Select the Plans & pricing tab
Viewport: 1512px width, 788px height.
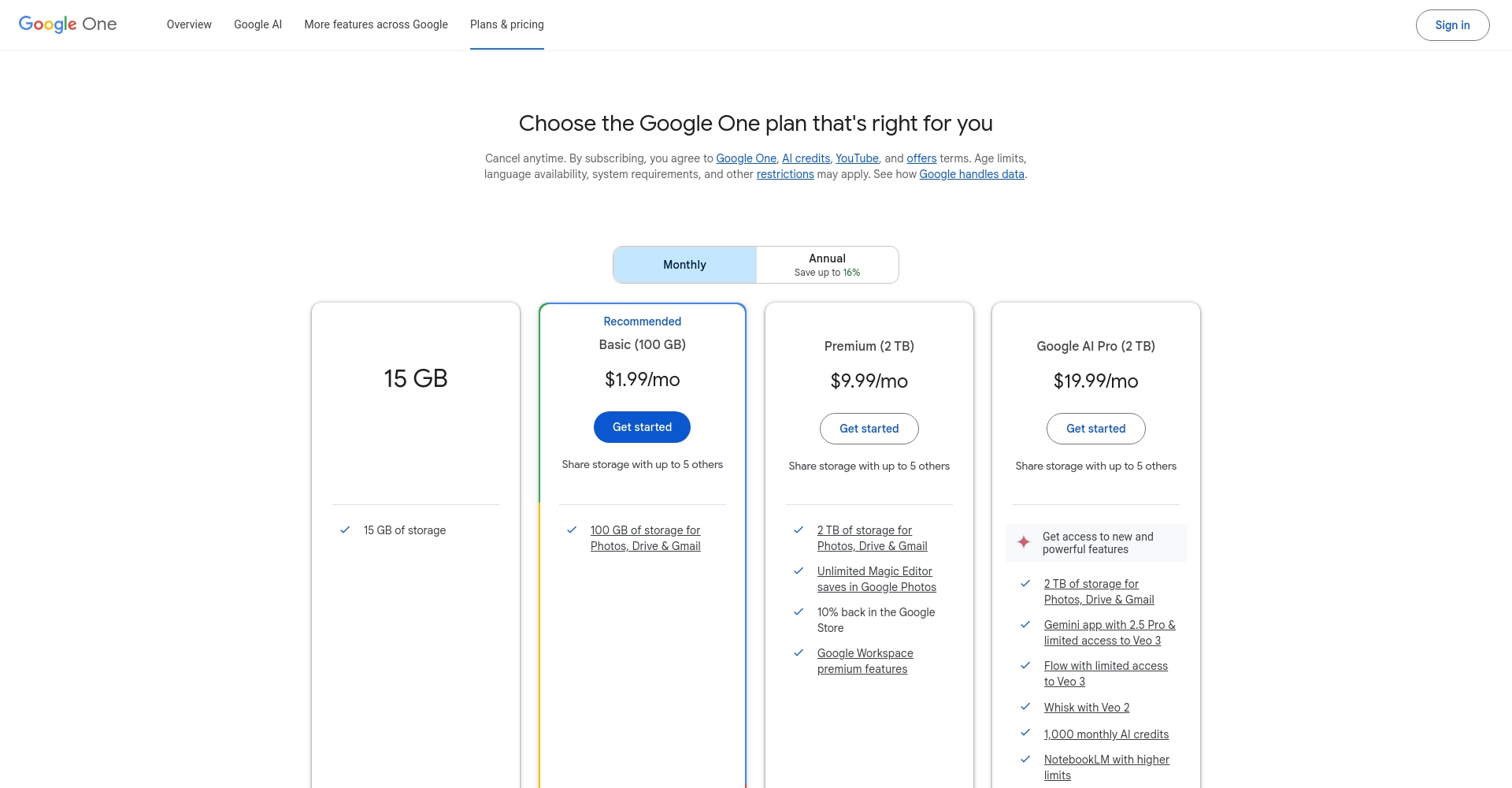(x=506, y=24)
